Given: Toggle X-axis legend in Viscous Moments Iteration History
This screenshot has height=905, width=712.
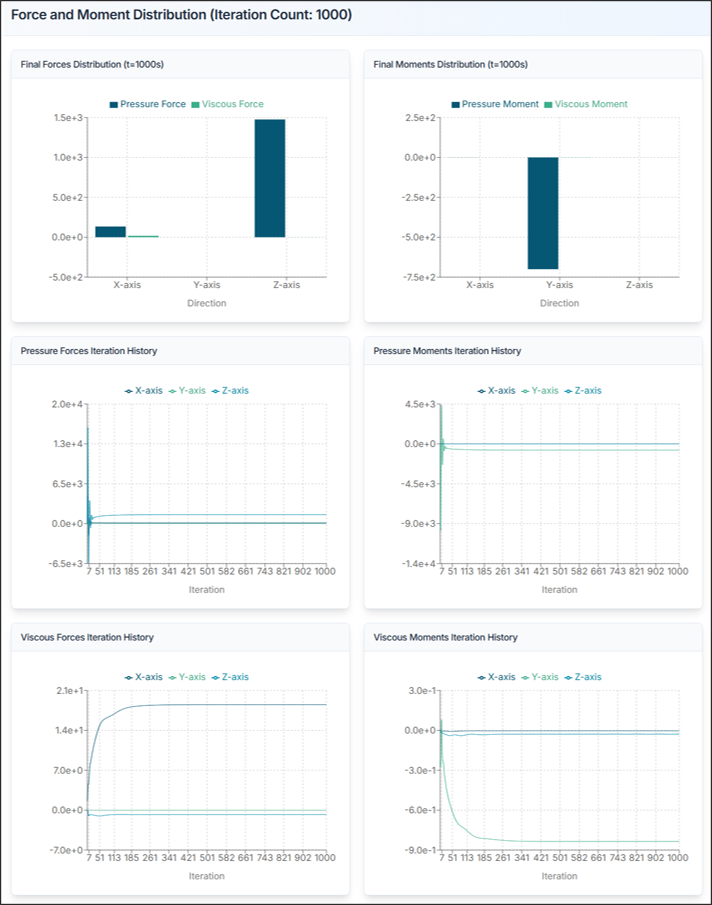Looking at the screenshot, I should coord(496,677).
